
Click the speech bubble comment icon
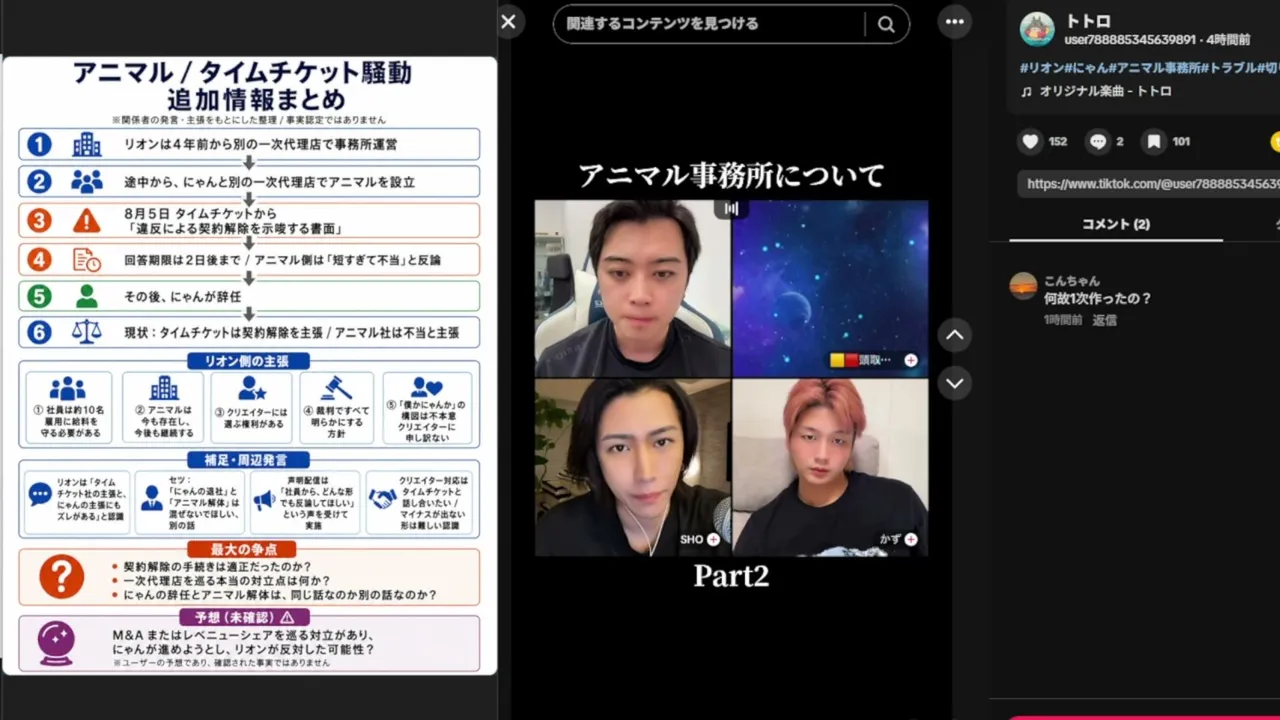pyautogui.click(x=1098, y=142)
